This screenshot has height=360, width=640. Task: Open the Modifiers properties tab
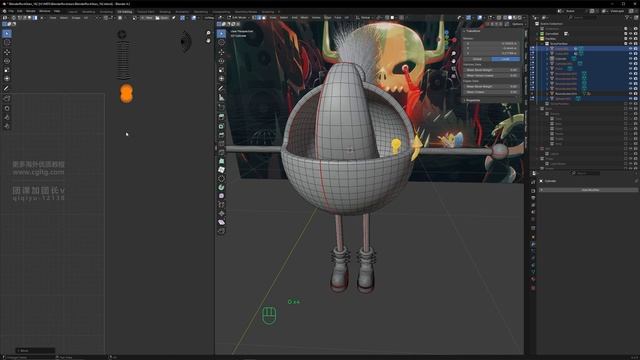coord(533,244)
